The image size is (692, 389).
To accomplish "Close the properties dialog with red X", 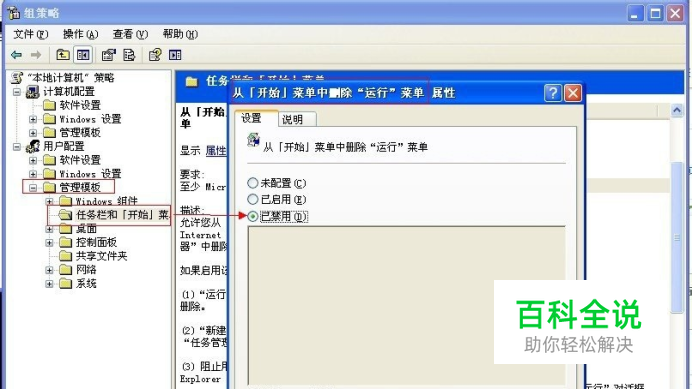I will click(x=573, y=93).
